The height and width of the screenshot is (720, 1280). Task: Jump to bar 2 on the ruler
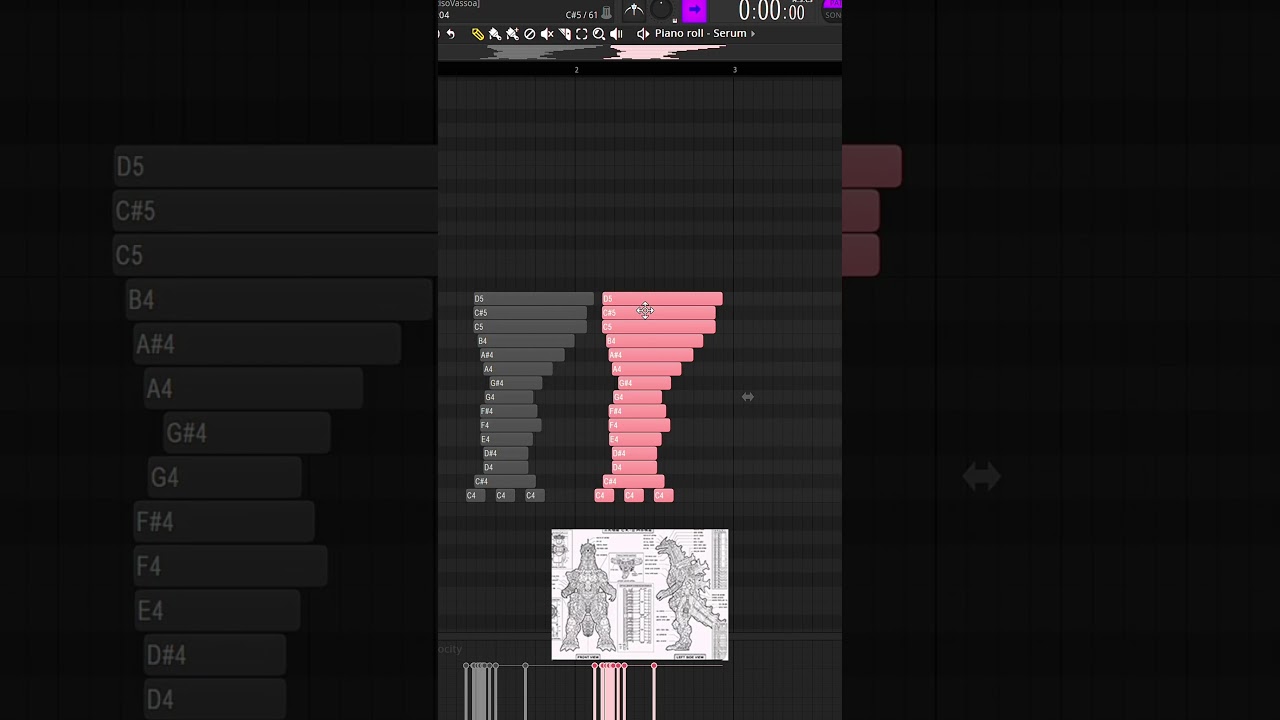576,70
